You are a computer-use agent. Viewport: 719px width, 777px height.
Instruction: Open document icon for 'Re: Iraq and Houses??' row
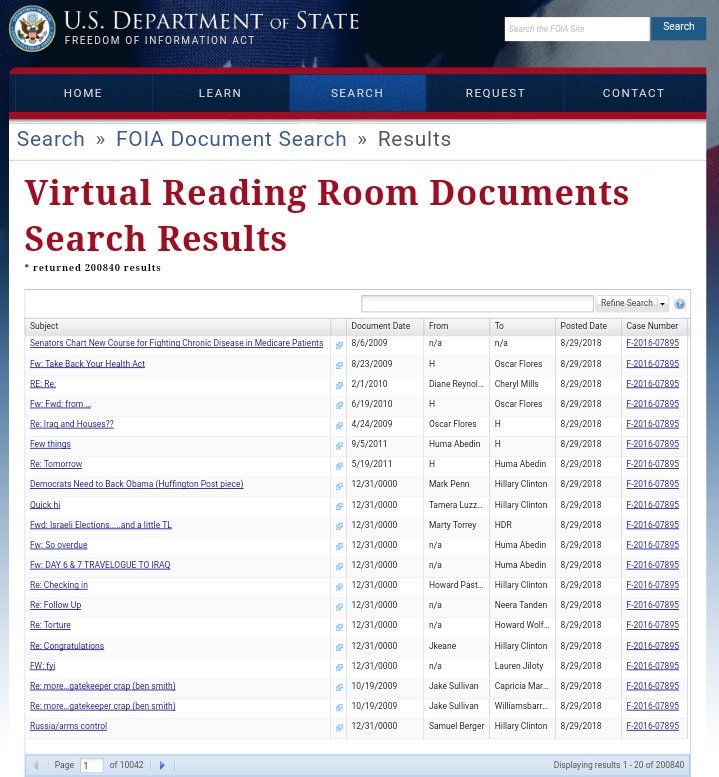point(339,426)
